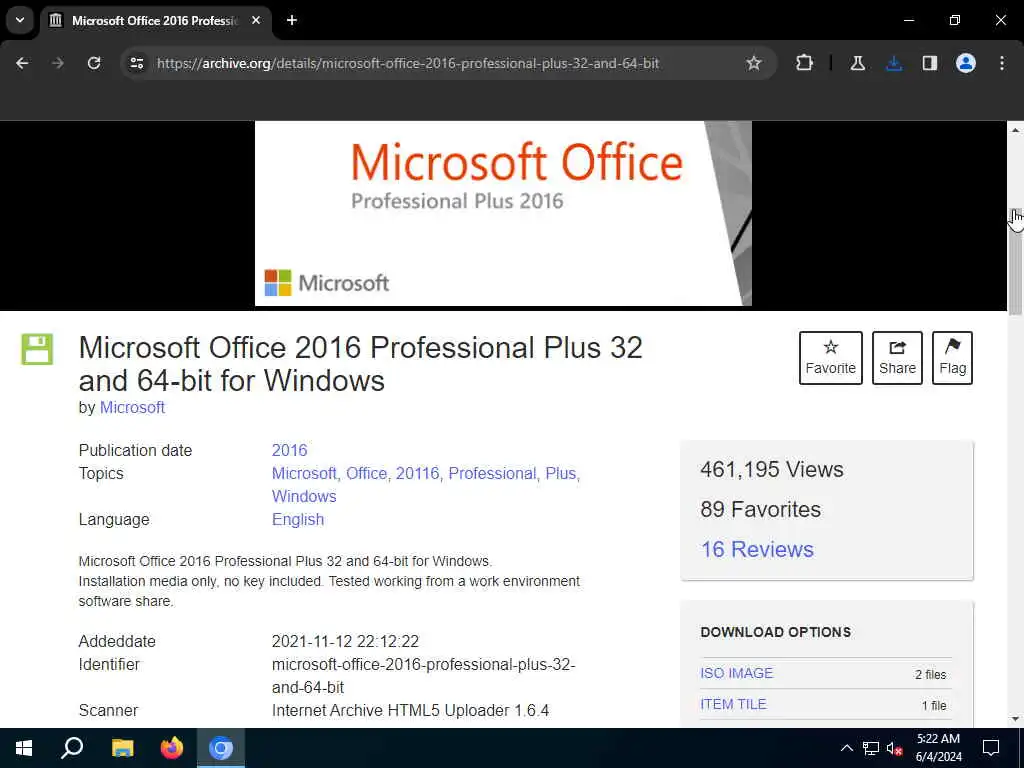The width and height of the screenshot is (1024, 768).
Task: Switch to Chromium taskbar icon
Action: (221, 748)
